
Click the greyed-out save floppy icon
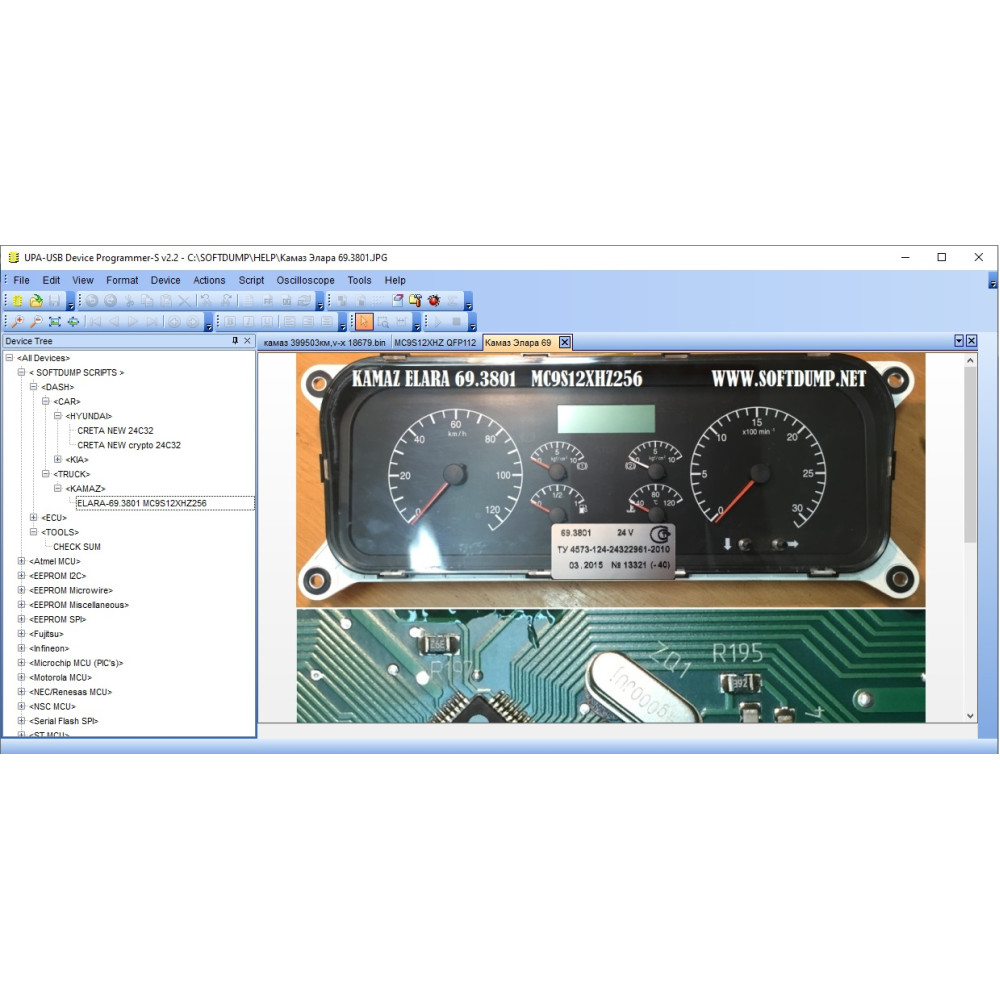coord(54,300)
